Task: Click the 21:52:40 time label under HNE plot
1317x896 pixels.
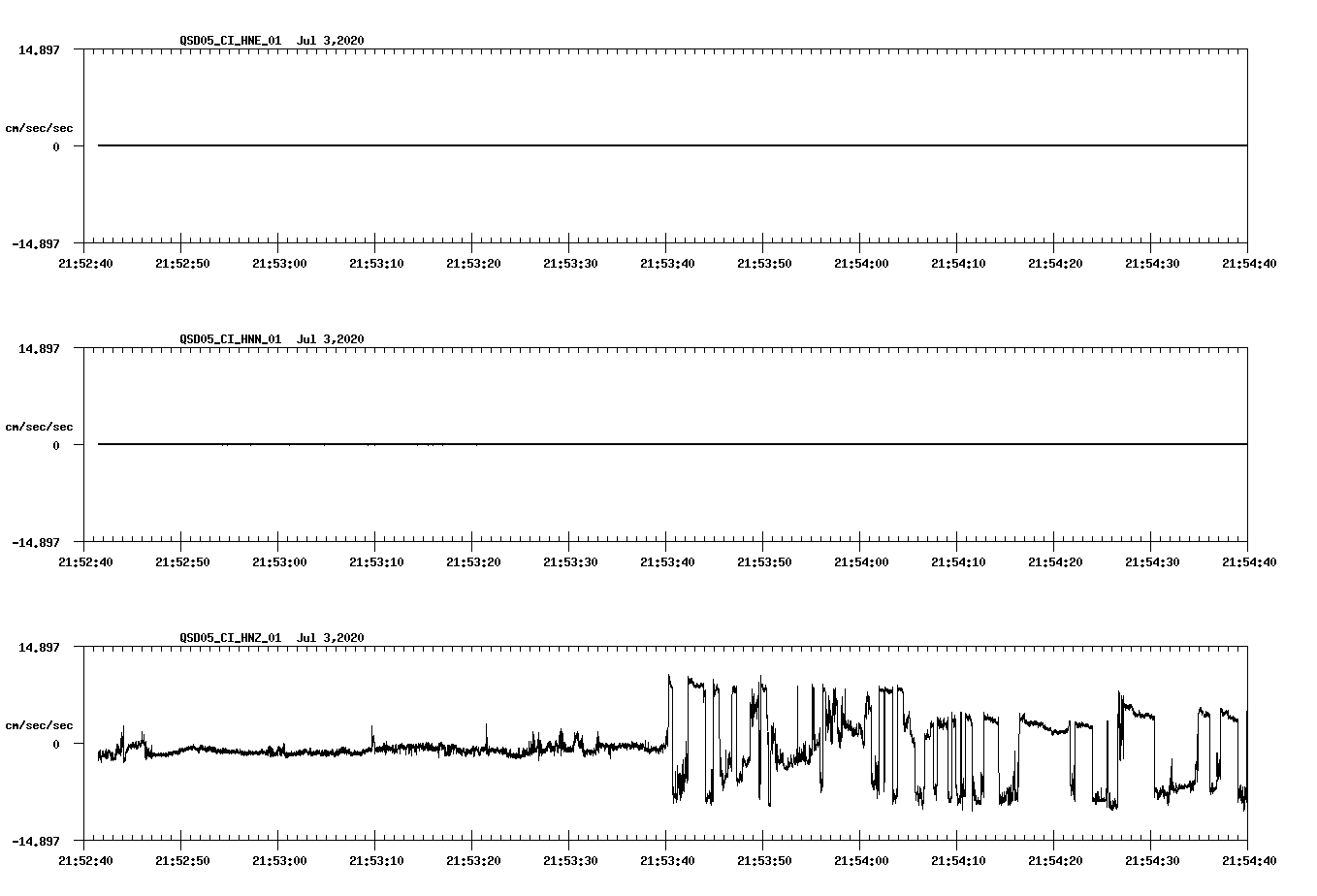Action: (85, 263)
